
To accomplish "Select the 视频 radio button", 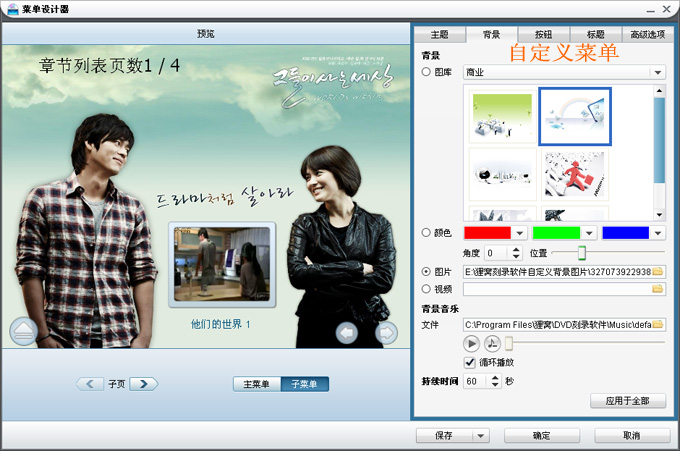I will click(x=426, y=289).
